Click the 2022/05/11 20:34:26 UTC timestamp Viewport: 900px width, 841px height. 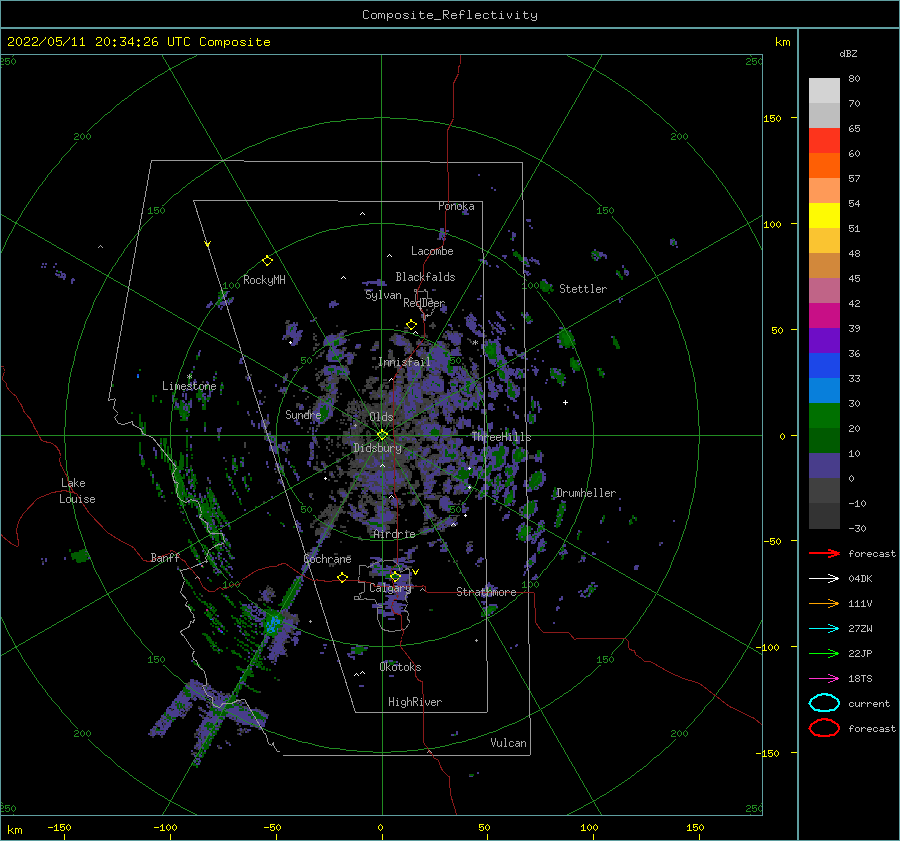(x=139, y=42)
